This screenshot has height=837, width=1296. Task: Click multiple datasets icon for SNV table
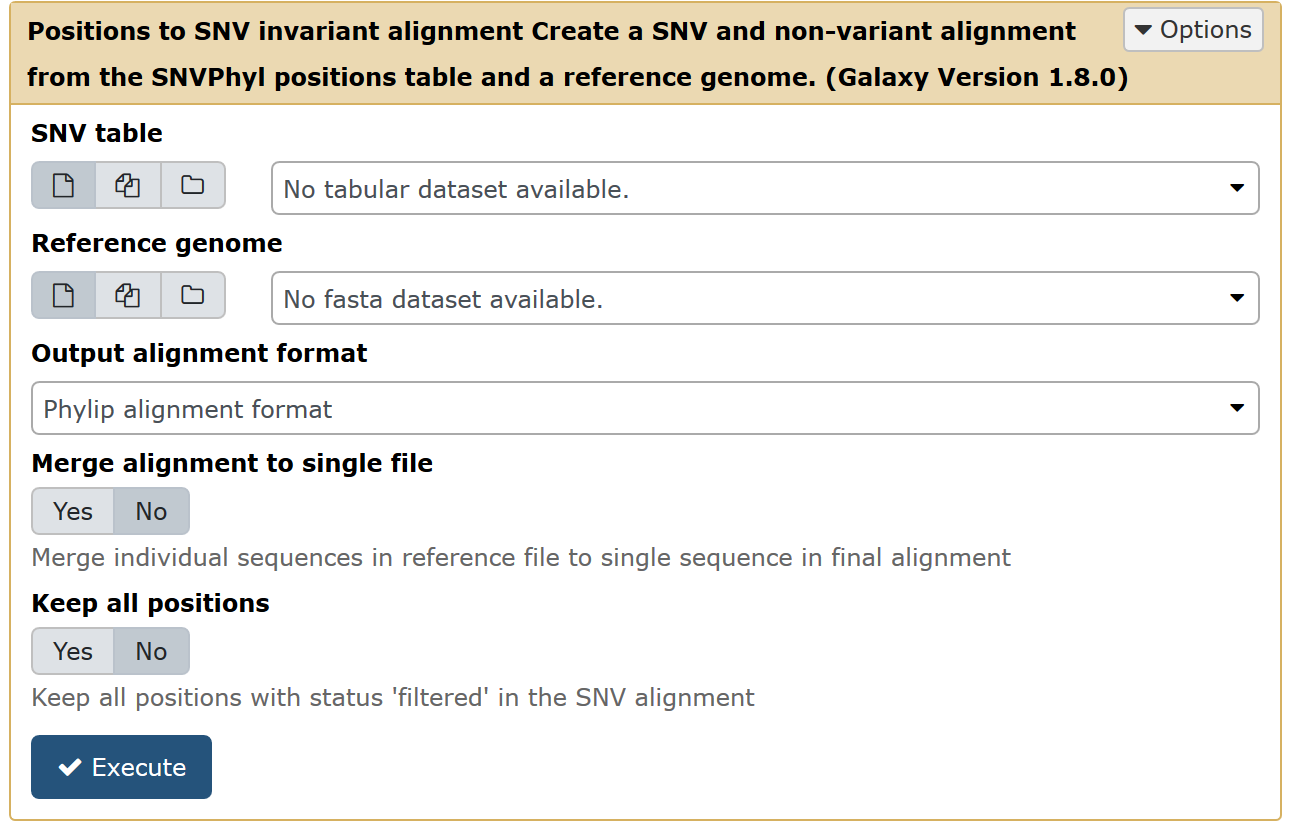point(127,185)
